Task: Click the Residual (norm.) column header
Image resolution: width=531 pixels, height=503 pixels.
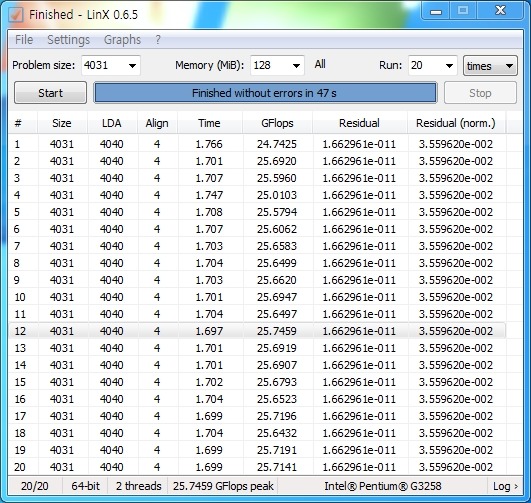Action: pos(456,123)
